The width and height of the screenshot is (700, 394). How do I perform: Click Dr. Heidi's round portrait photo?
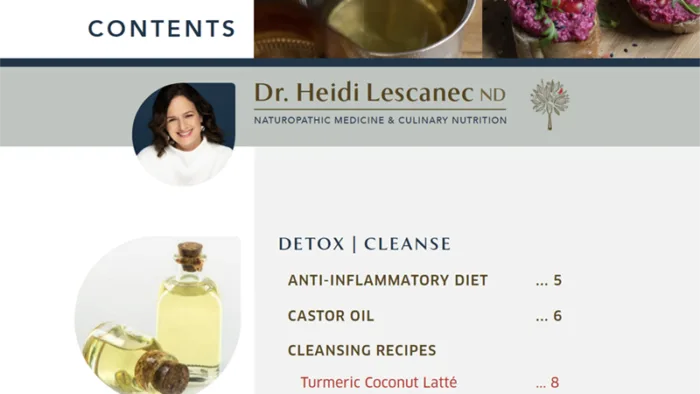point(183,134)
